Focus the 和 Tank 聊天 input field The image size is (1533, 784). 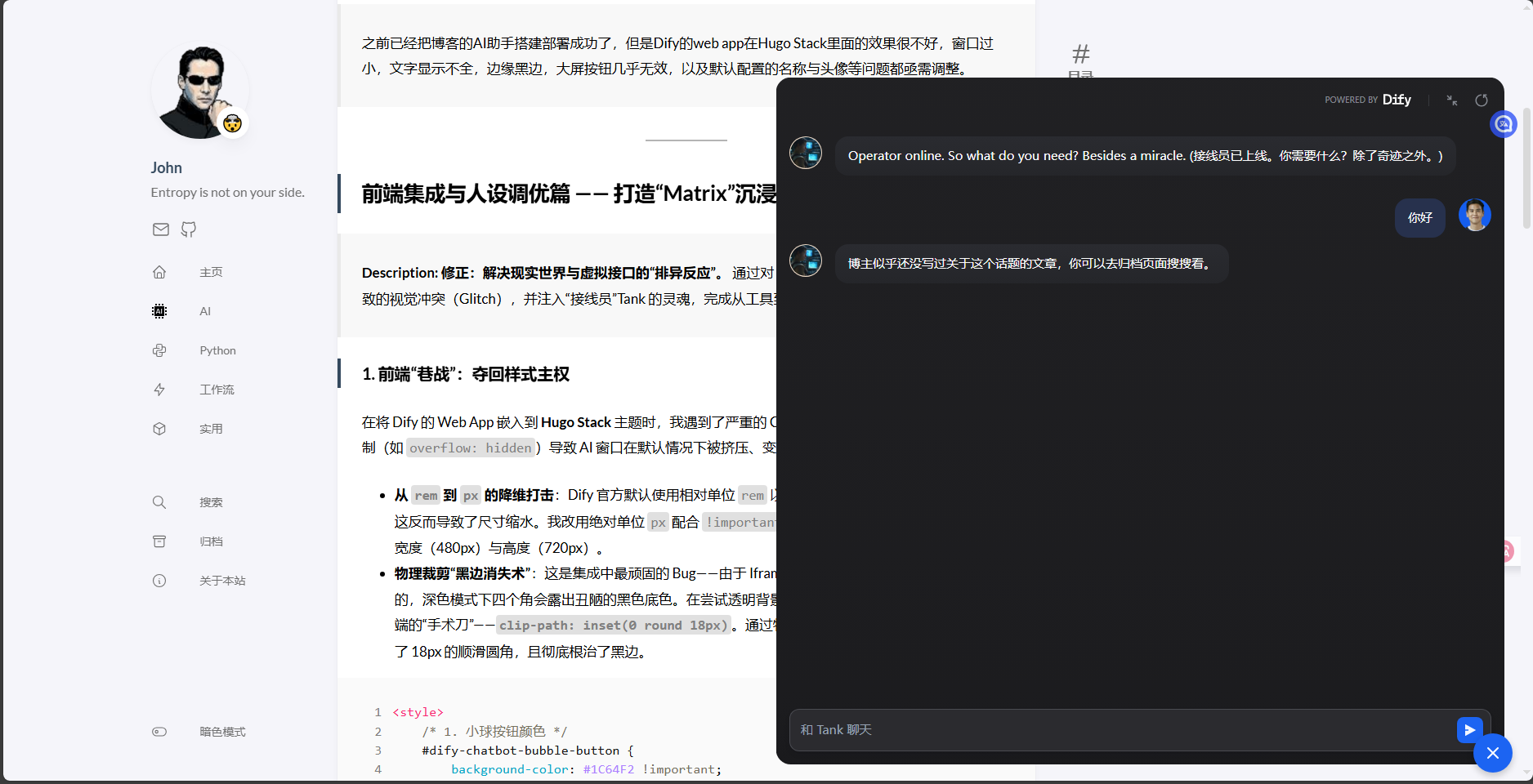click(1120, 729)
